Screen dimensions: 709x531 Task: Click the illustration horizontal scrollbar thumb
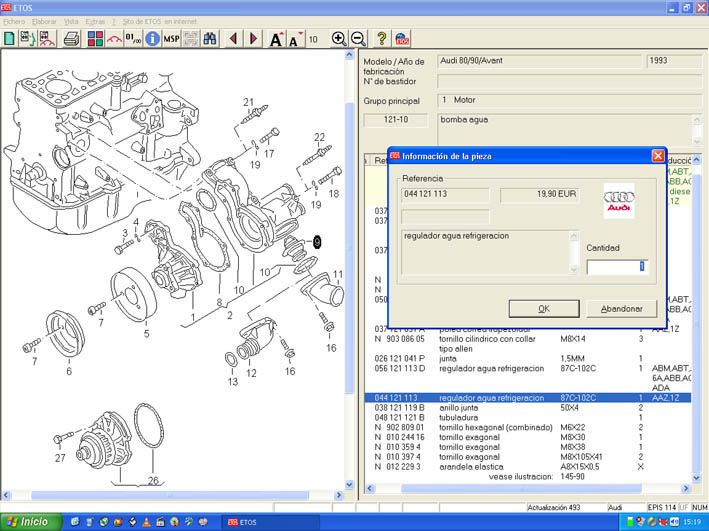[x=170, y=495]
